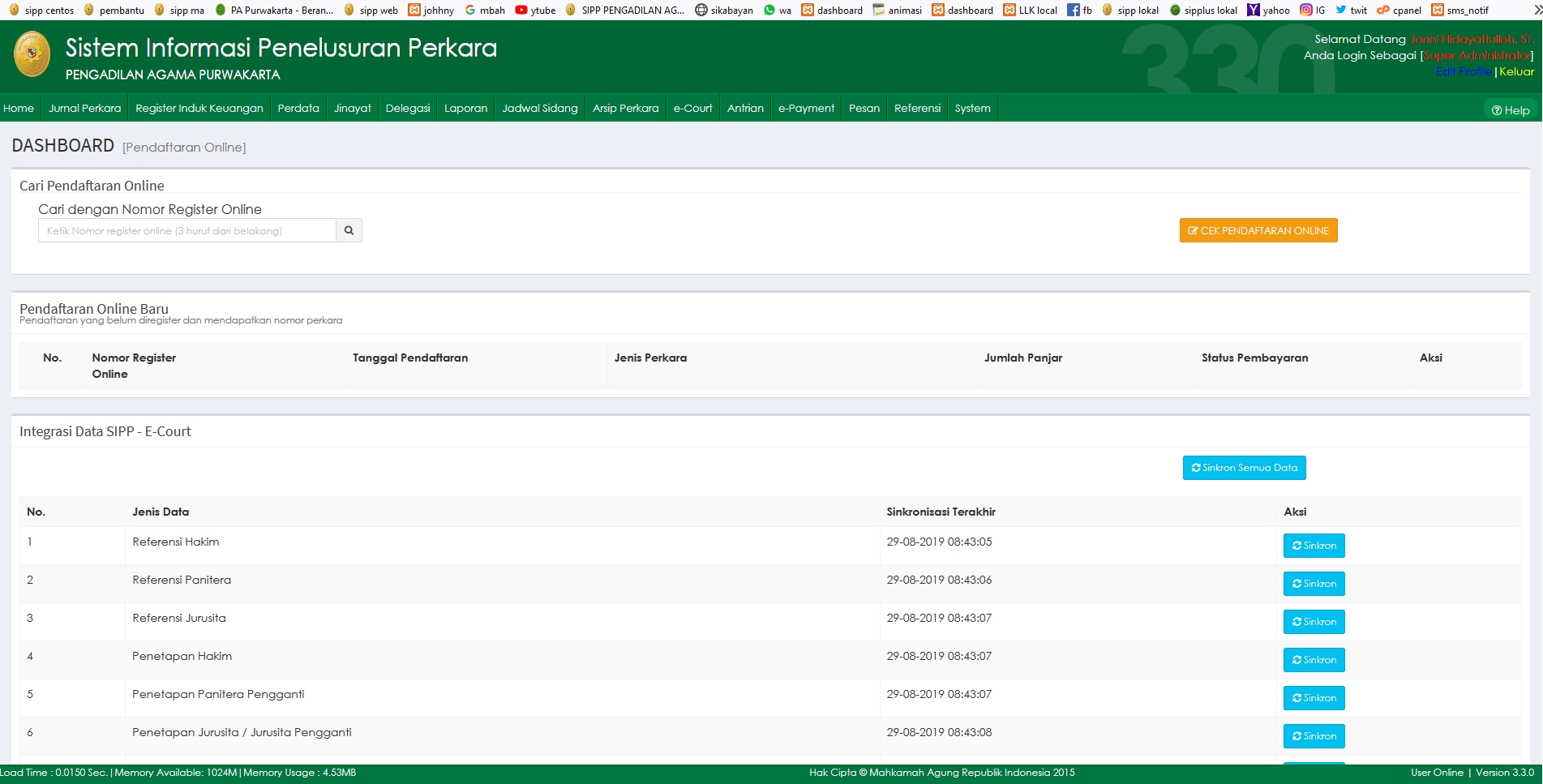Click the Keluar logout link

pos(1517,71)
